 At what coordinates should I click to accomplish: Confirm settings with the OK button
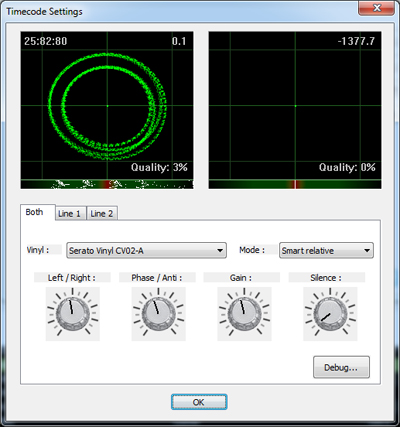click(199, 402)
